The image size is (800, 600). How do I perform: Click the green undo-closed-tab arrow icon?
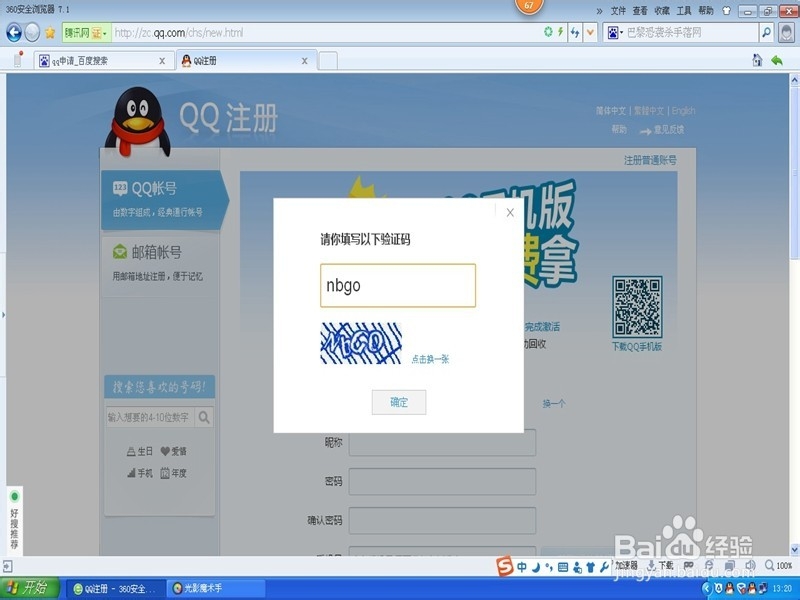(777, 60)
